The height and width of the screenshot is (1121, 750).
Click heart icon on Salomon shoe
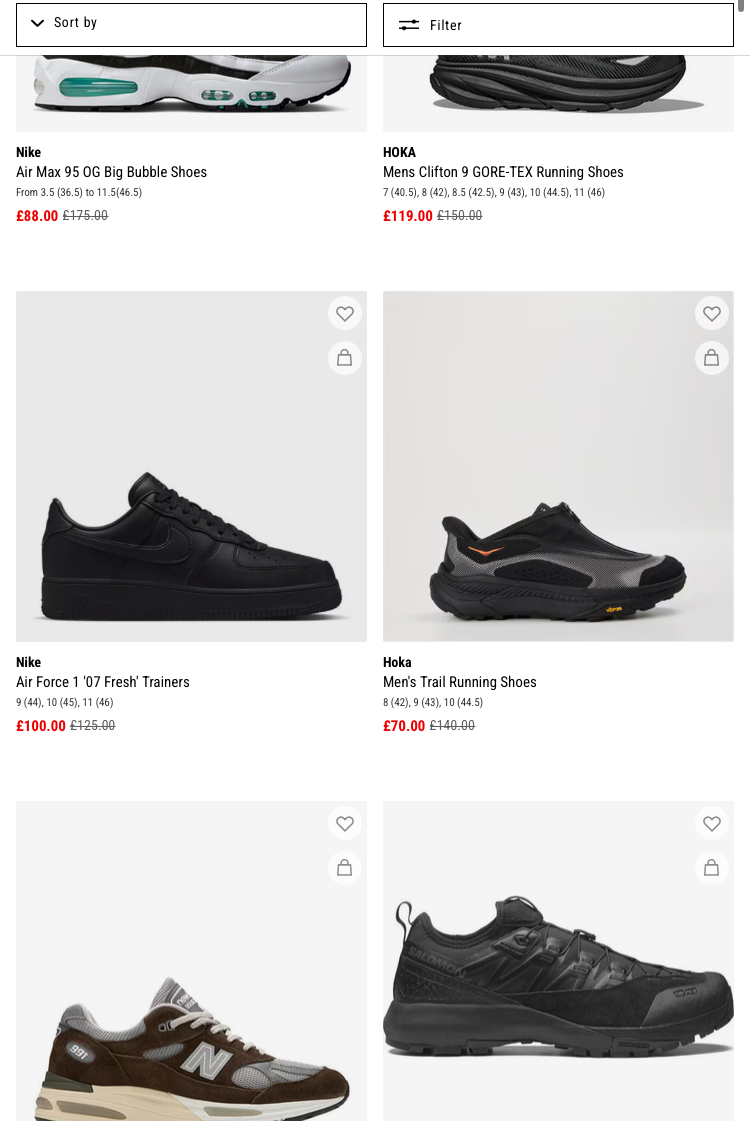coord(712,824)
